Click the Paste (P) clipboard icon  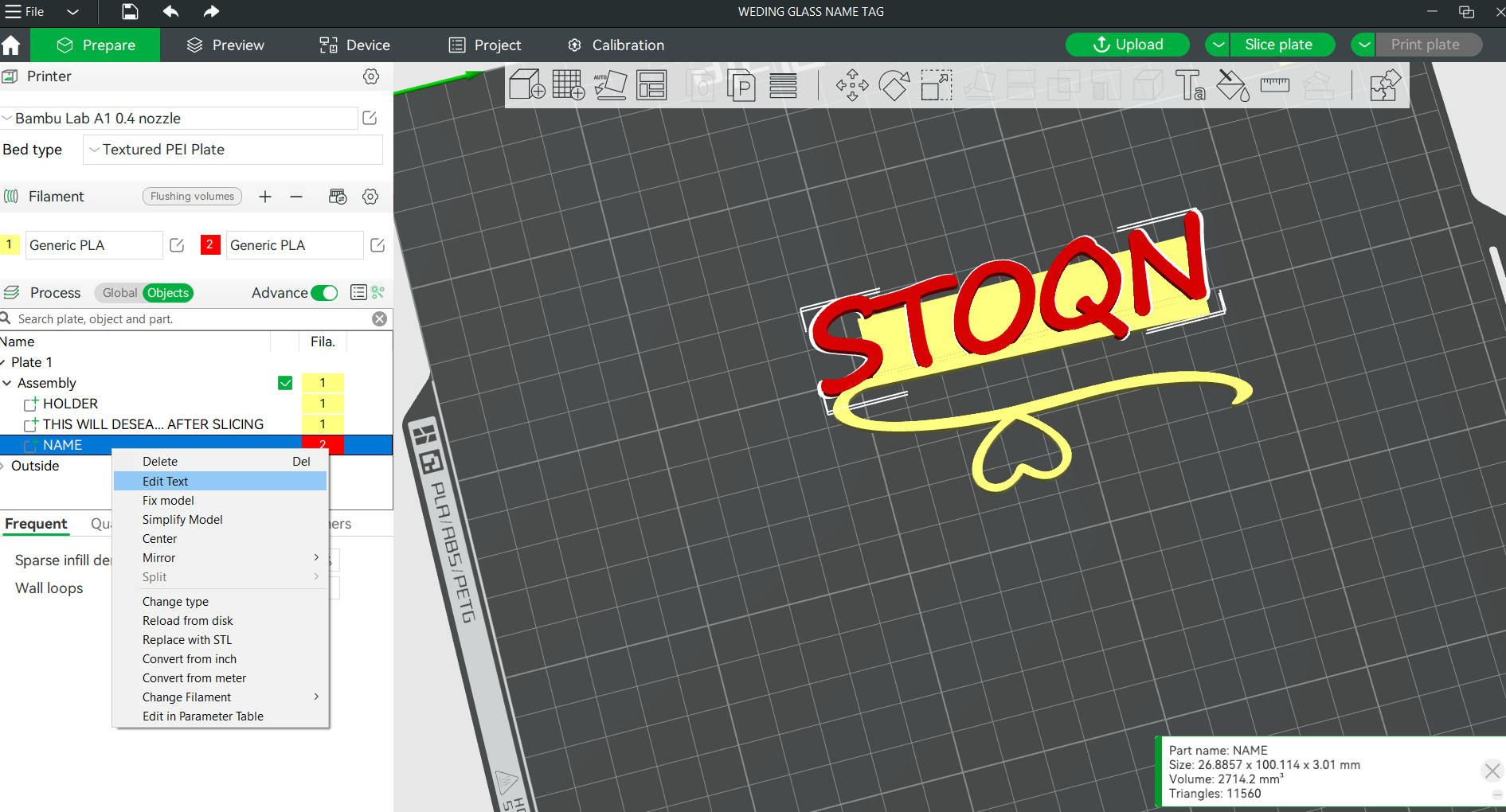click(741, 85)
